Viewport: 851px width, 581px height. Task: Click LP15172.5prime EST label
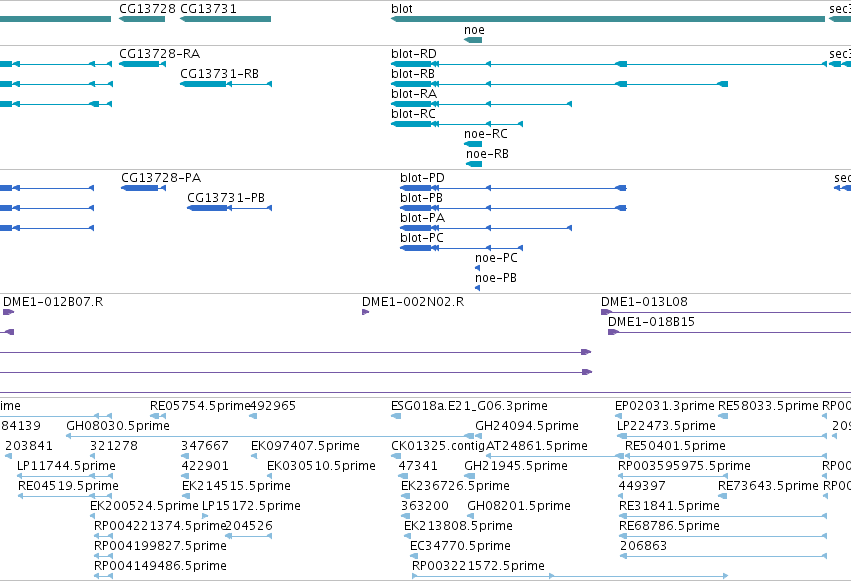click(251, 507)
